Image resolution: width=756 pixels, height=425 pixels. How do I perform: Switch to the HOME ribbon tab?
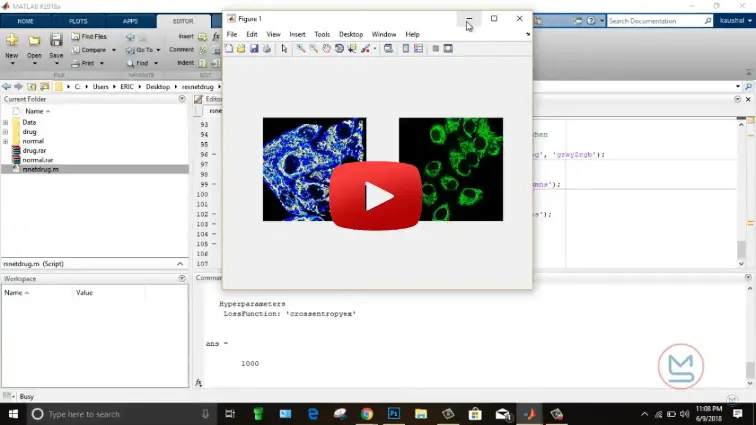coord(26,21)
